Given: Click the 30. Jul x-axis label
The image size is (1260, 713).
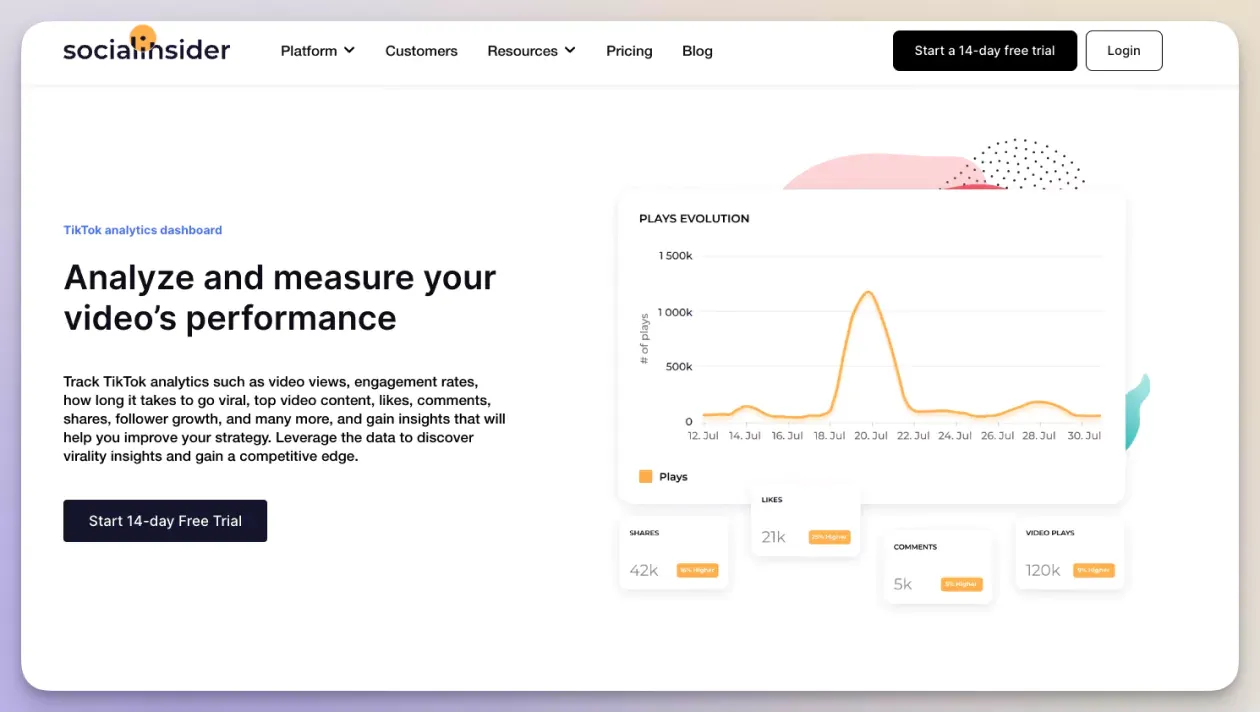Looking at the screenshot, I should point(1084,436).
